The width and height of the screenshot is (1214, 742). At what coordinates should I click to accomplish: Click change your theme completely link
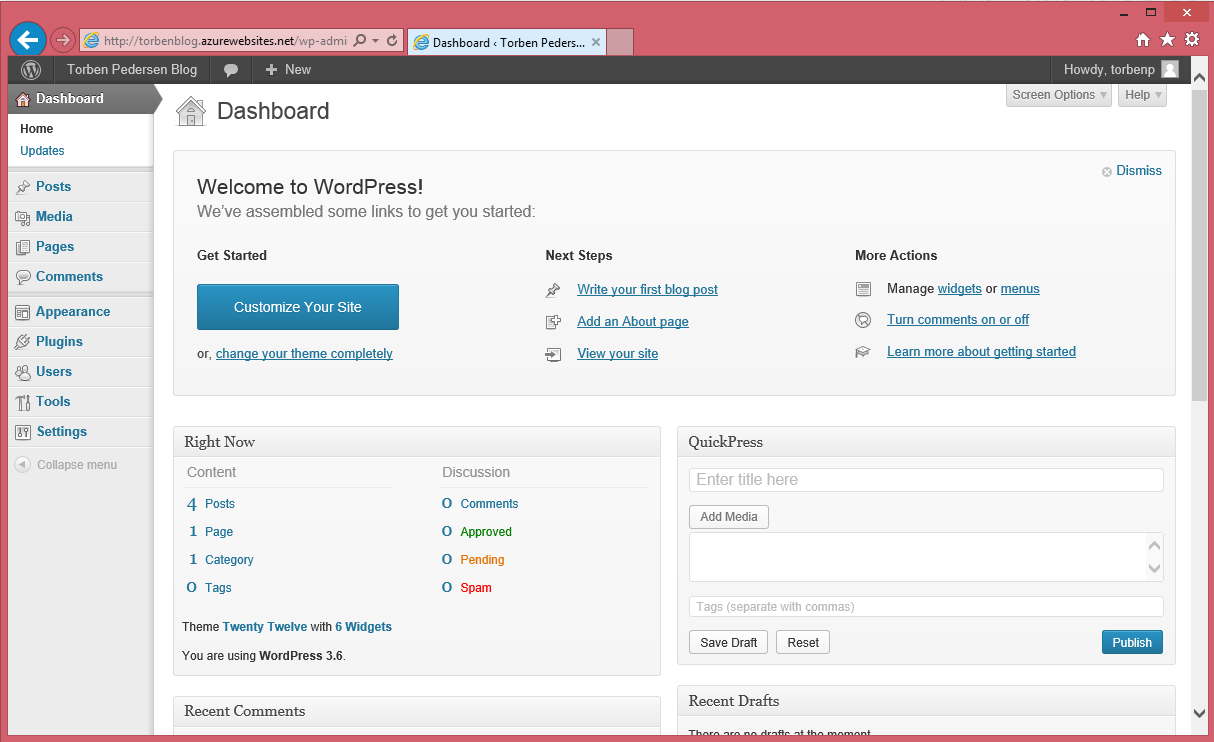click(304, 354)
